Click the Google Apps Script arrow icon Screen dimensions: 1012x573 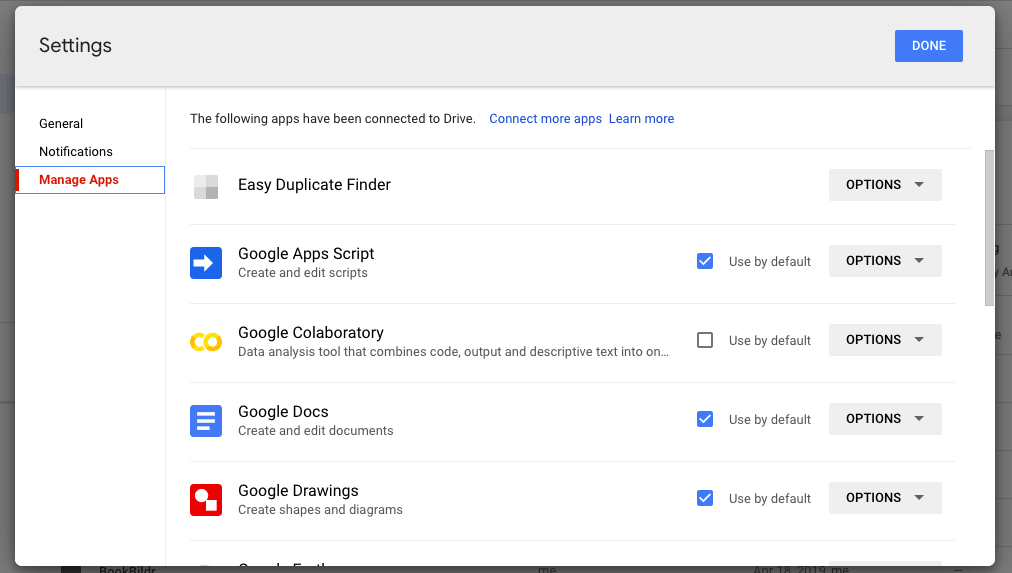206,263
